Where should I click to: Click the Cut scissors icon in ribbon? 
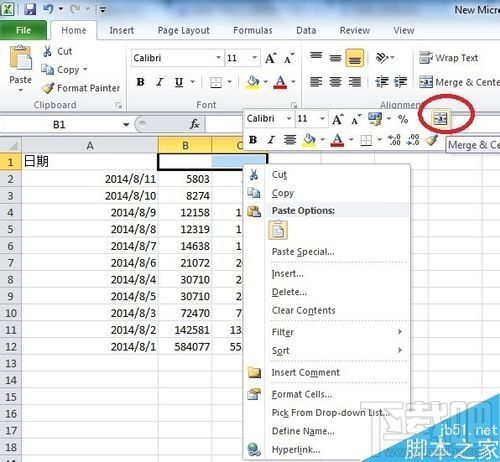(47, 51)
